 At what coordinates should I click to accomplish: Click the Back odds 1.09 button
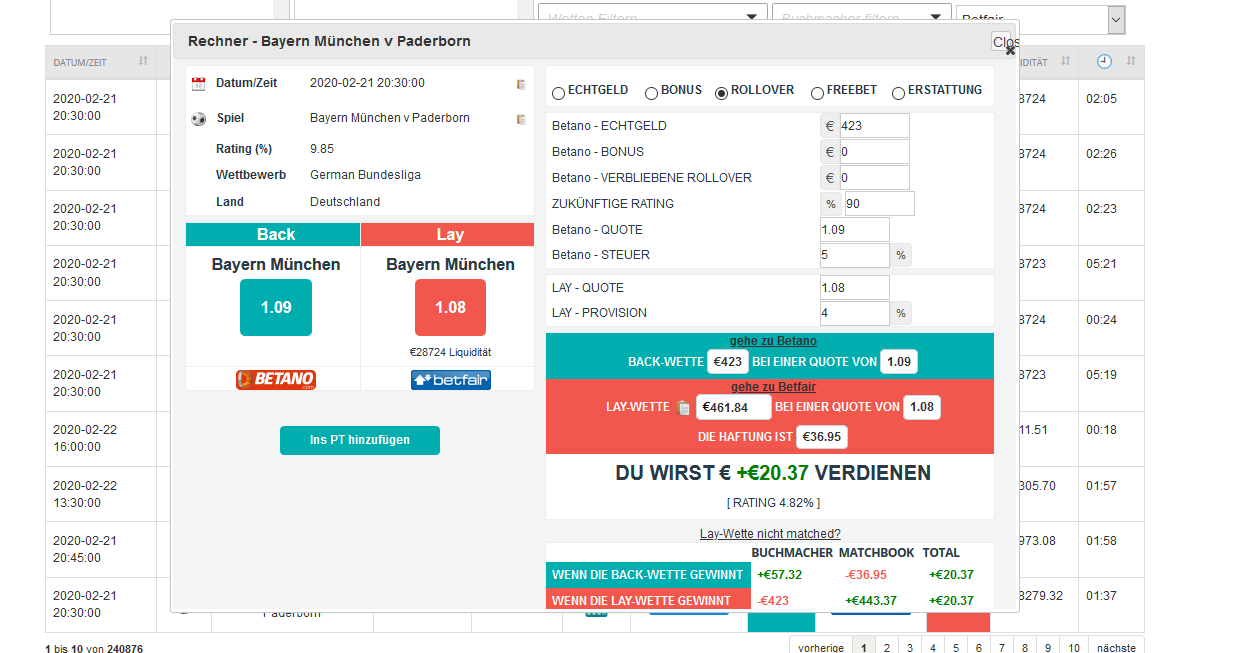276,307
